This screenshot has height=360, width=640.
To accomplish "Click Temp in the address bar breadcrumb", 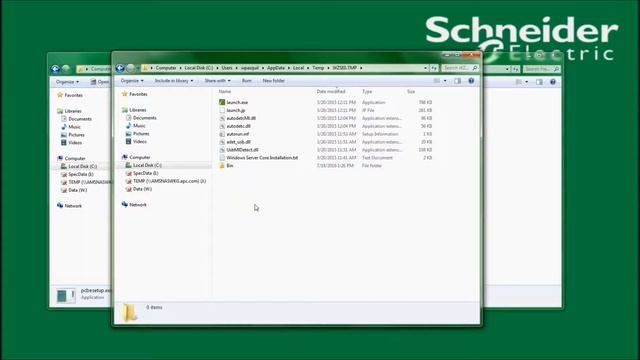I will coord(318,68).
